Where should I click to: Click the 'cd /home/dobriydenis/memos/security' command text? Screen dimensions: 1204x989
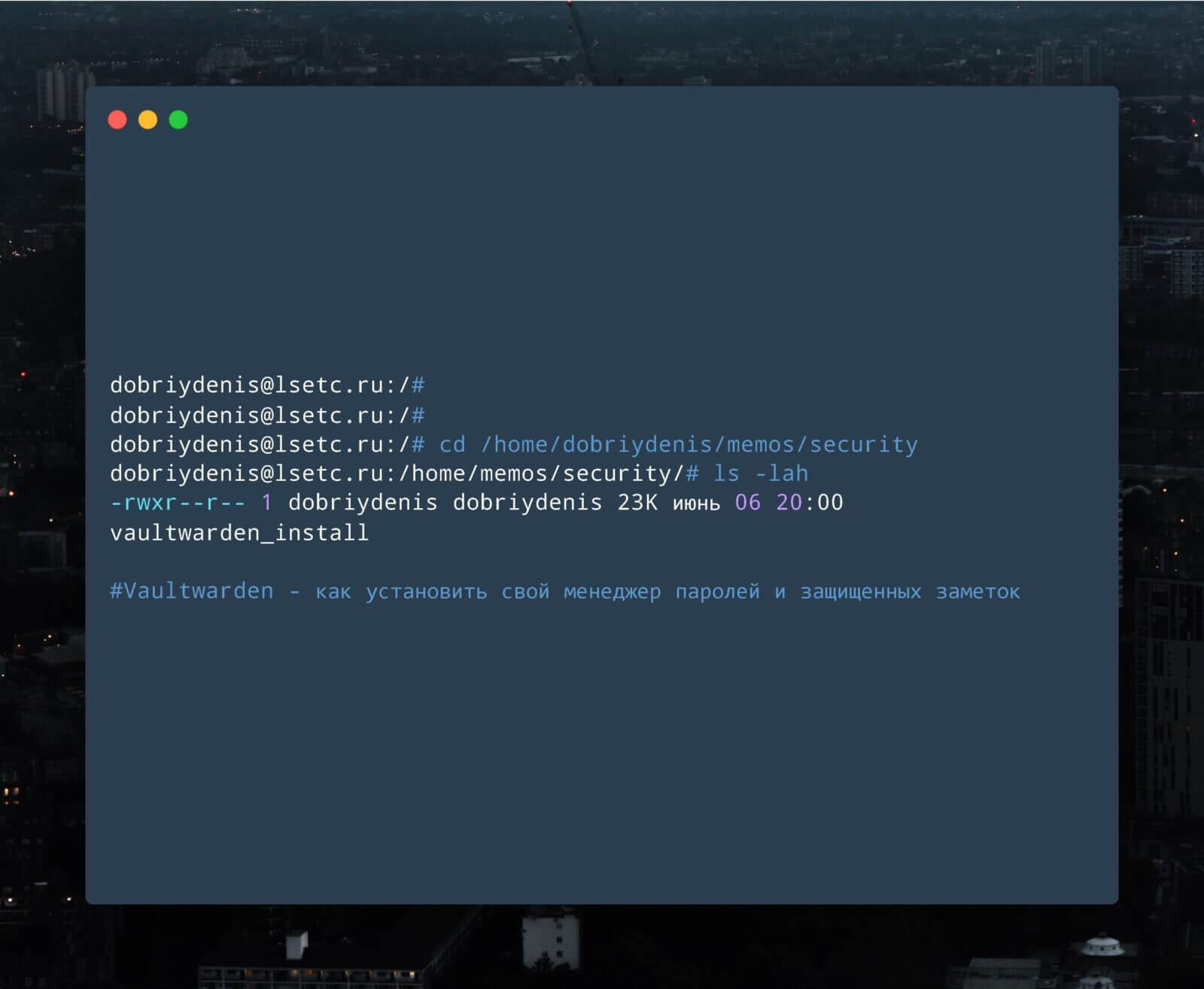click(x=678, y=445)
